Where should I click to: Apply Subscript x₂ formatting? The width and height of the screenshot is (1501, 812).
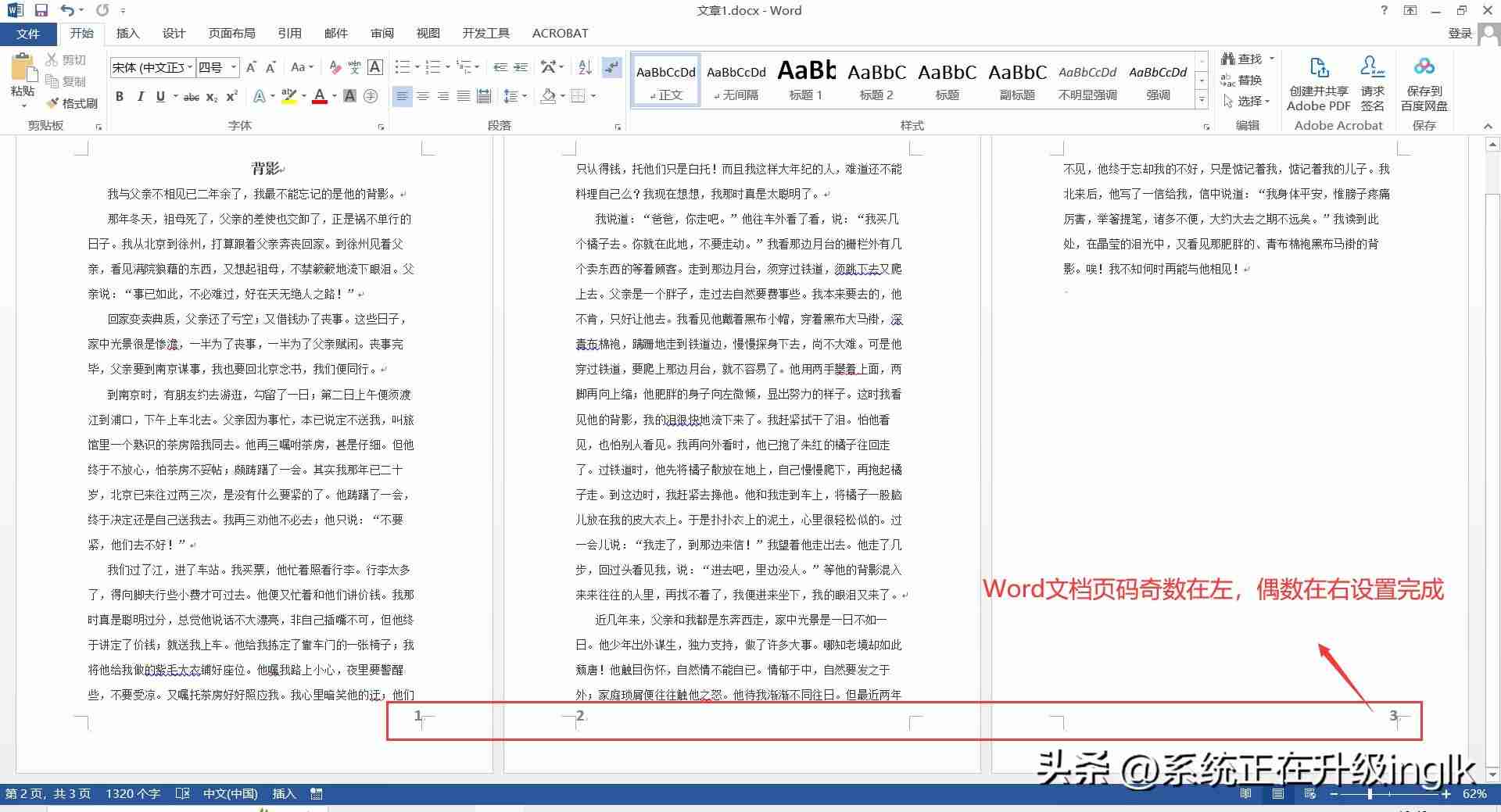(x=212, y=97)
